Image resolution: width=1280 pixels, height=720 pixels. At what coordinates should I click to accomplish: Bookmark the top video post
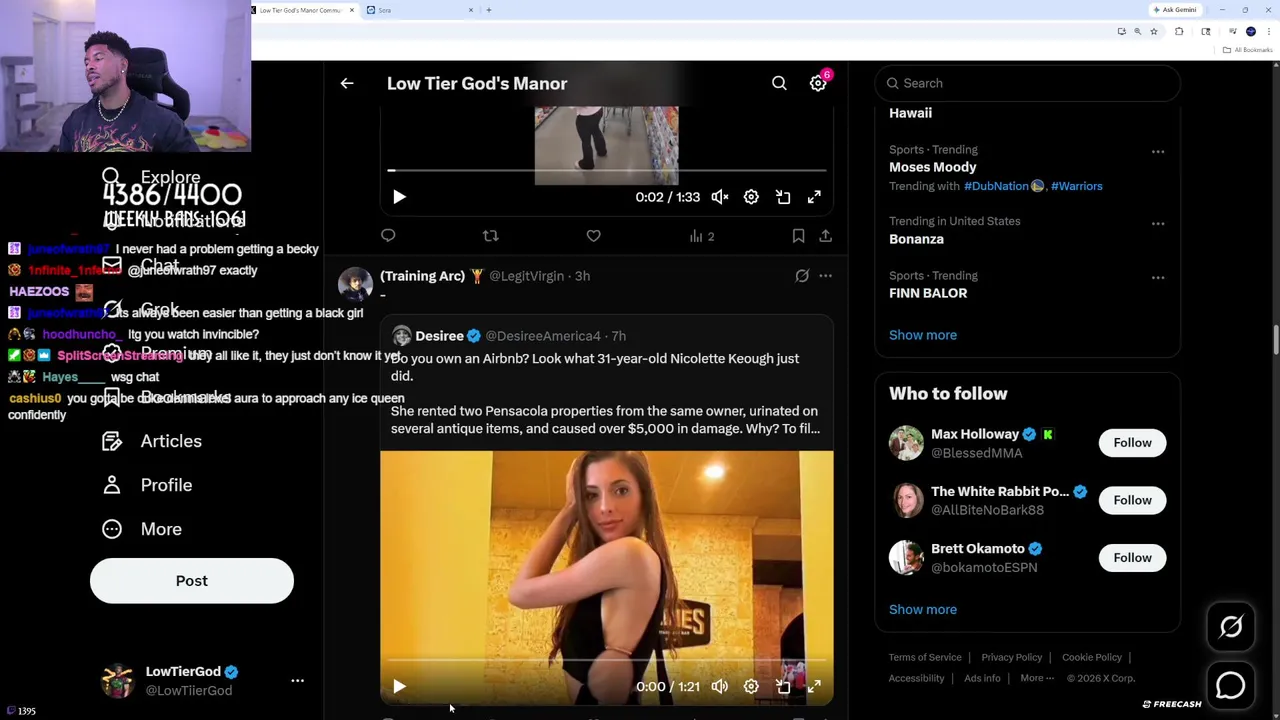click(798, 236)
